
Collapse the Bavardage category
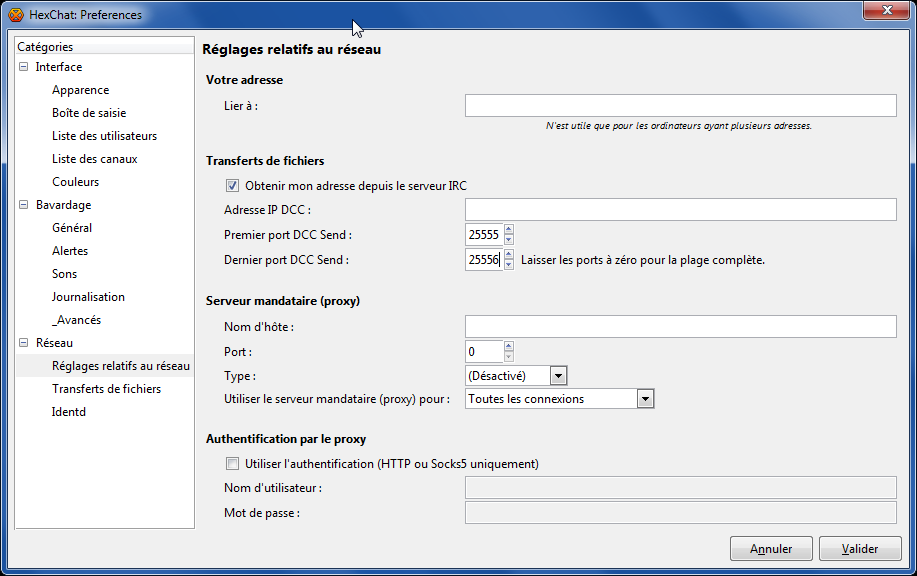click(23, 205)
